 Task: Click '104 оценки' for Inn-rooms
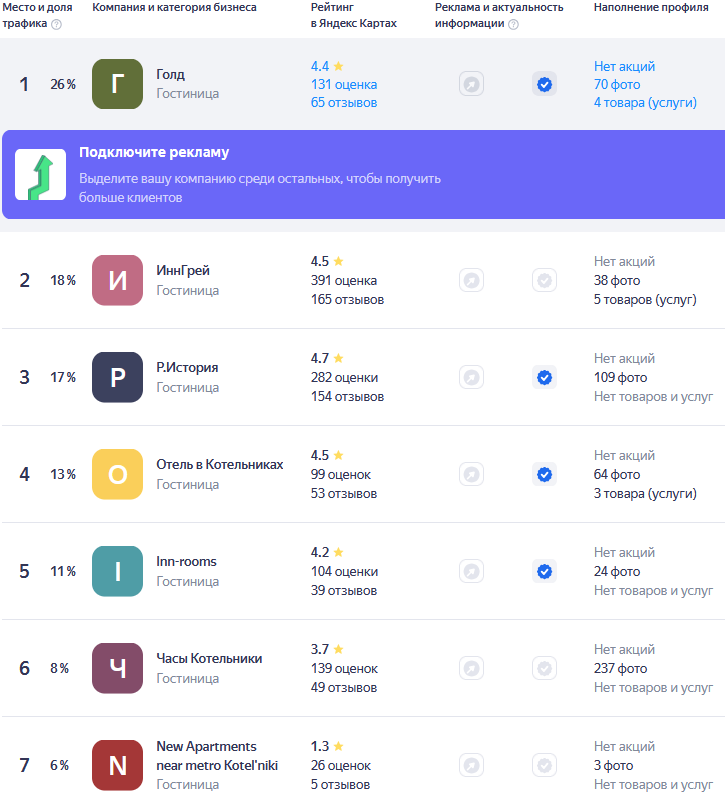[x=345, y=571]
